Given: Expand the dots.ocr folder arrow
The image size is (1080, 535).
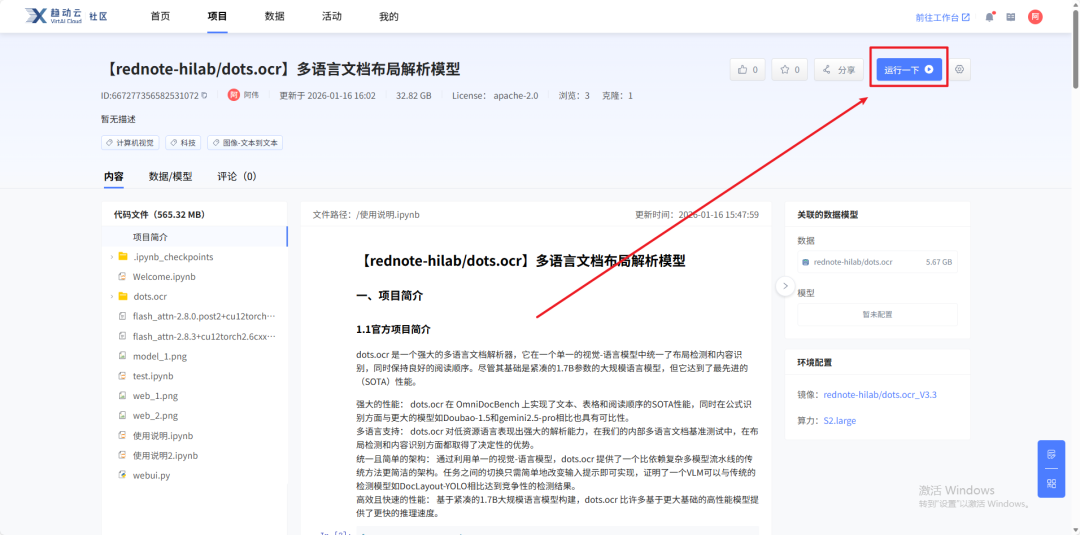Looking at the screenshot, I should pyautogui.click(x=112, y=297).
